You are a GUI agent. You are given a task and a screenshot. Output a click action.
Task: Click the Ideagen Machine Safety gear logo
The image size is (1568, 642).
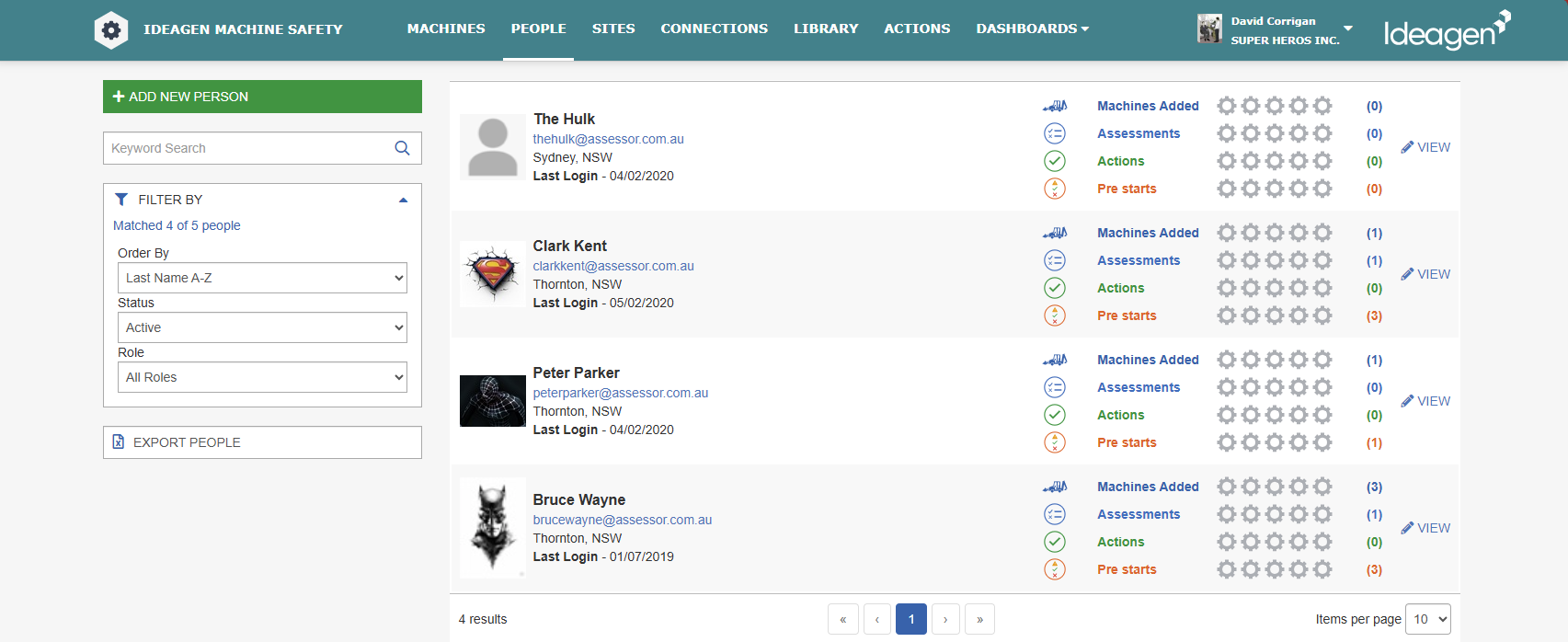pos(111,29)
